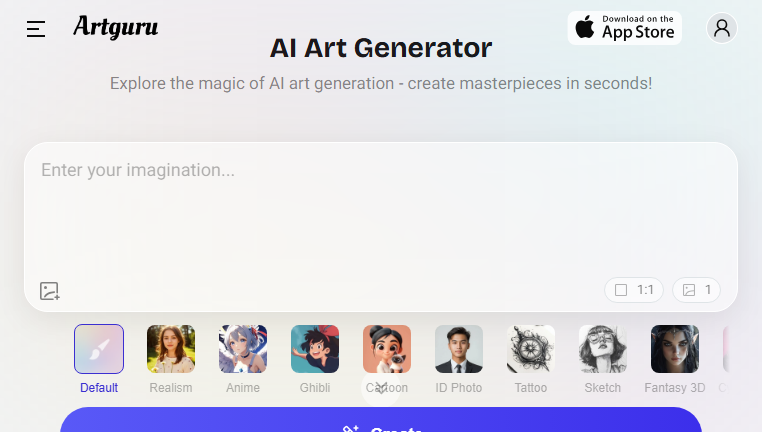Open the 1:1 aspect ratio selector

point(634,290)
